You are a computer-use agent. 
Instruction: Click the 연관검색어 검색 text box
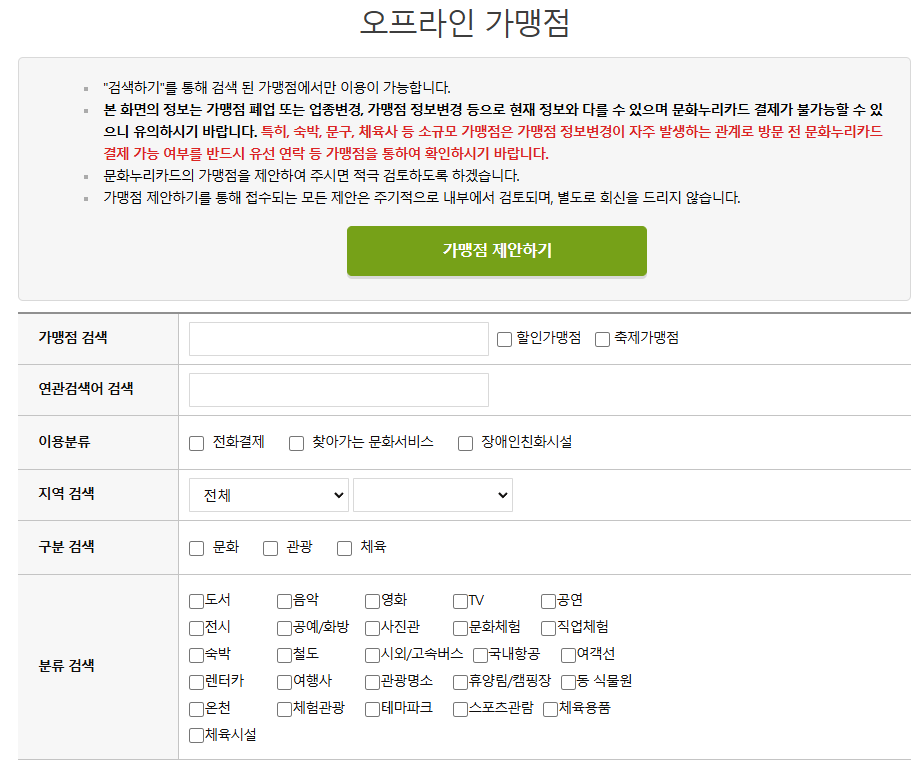click(337, 390)
